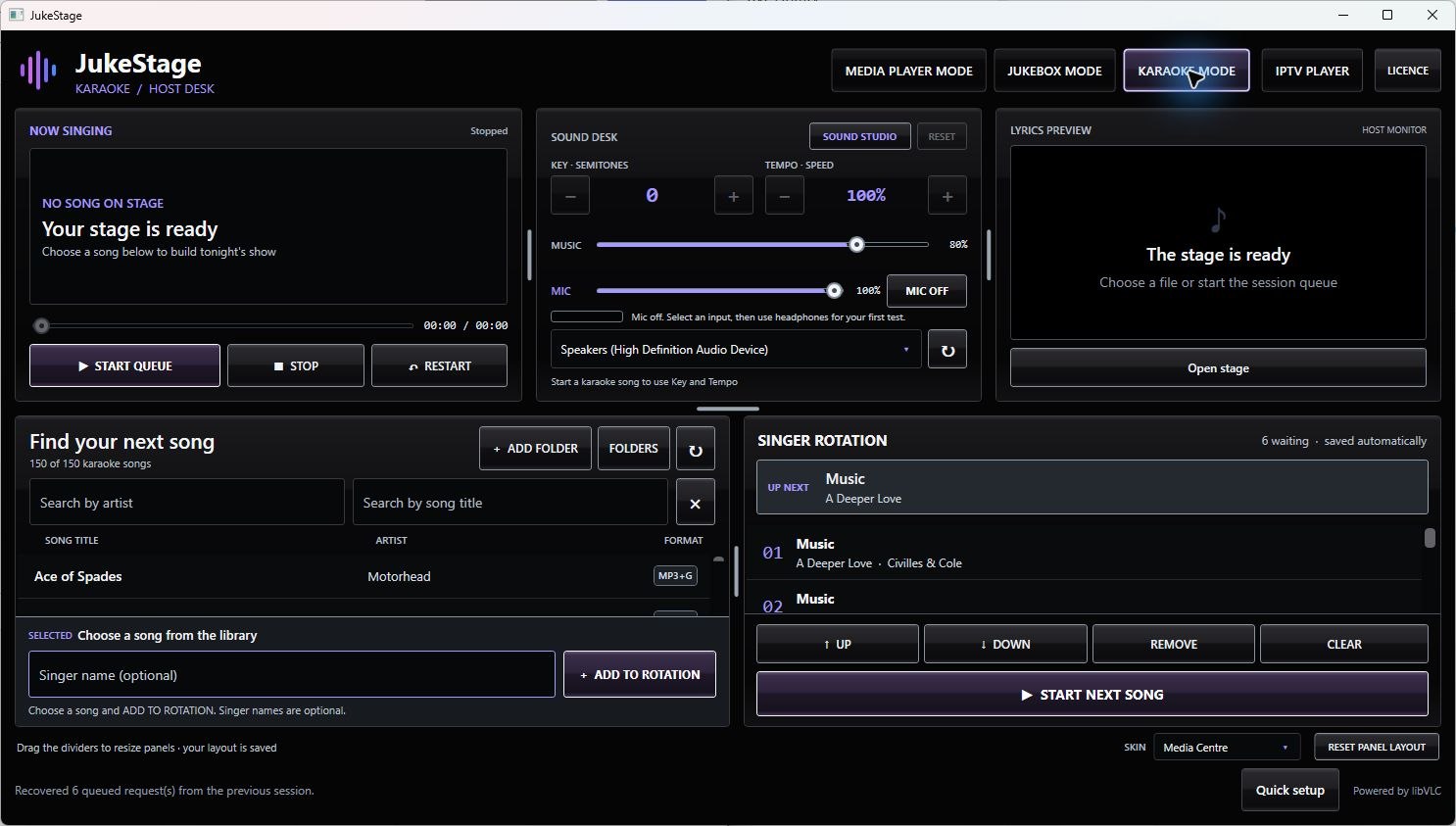Refresh the karaoke song library
The height and width of the screenshot is (826, 1456).
click(x=696, y=449)
